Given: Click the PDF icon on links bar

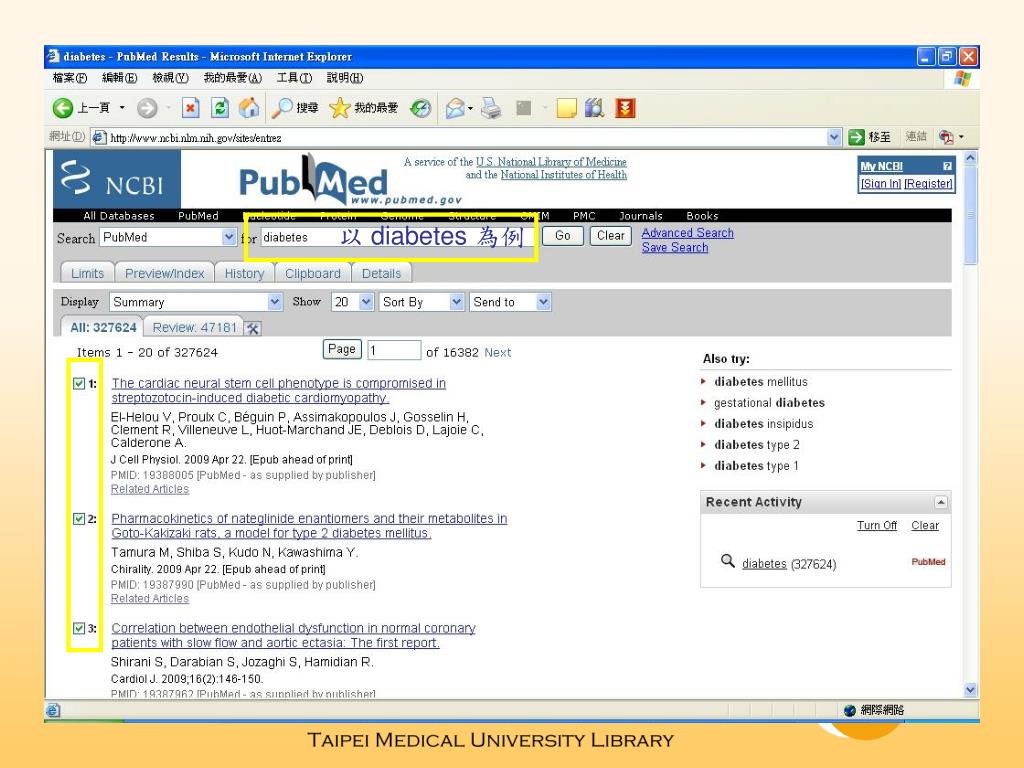Looking at the screenshot, I should point(946,137).
